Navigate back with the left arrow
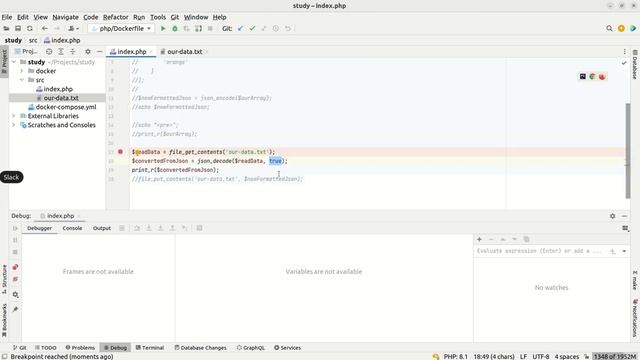 coord(45,29)
